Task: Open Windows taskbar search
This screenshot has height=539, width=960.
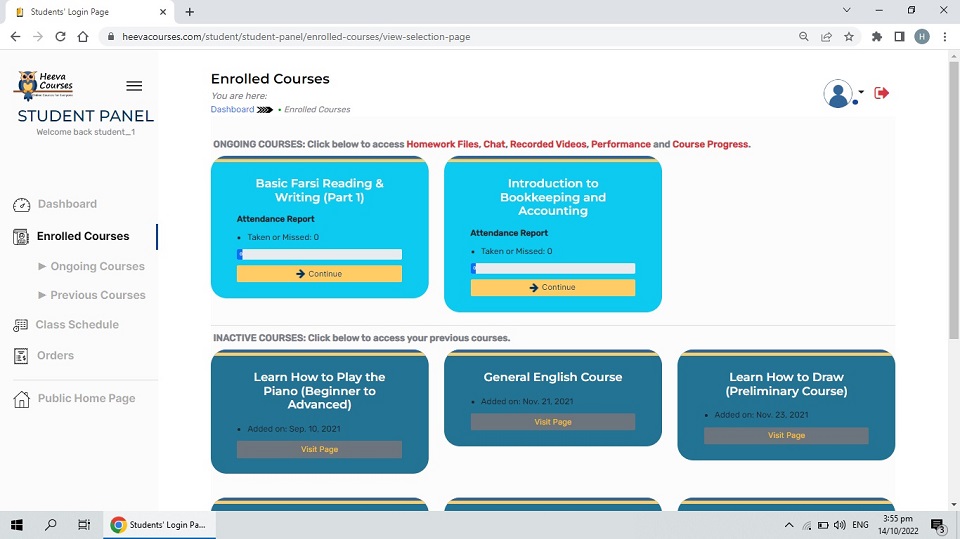Action: pyautogui.click(x=51, y=525)
